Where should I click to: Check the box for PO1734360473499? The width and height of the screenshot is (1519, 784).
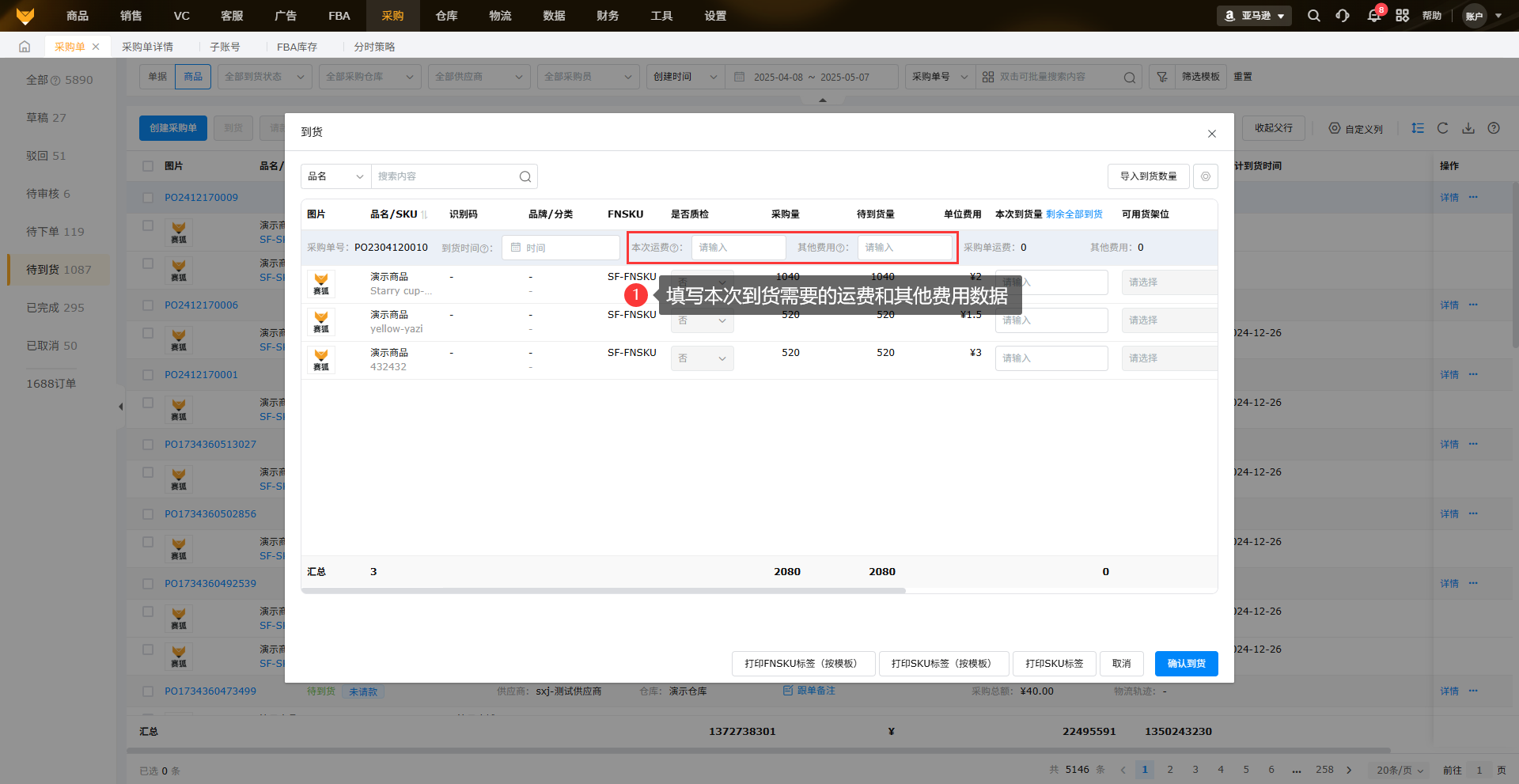[148, 691]
